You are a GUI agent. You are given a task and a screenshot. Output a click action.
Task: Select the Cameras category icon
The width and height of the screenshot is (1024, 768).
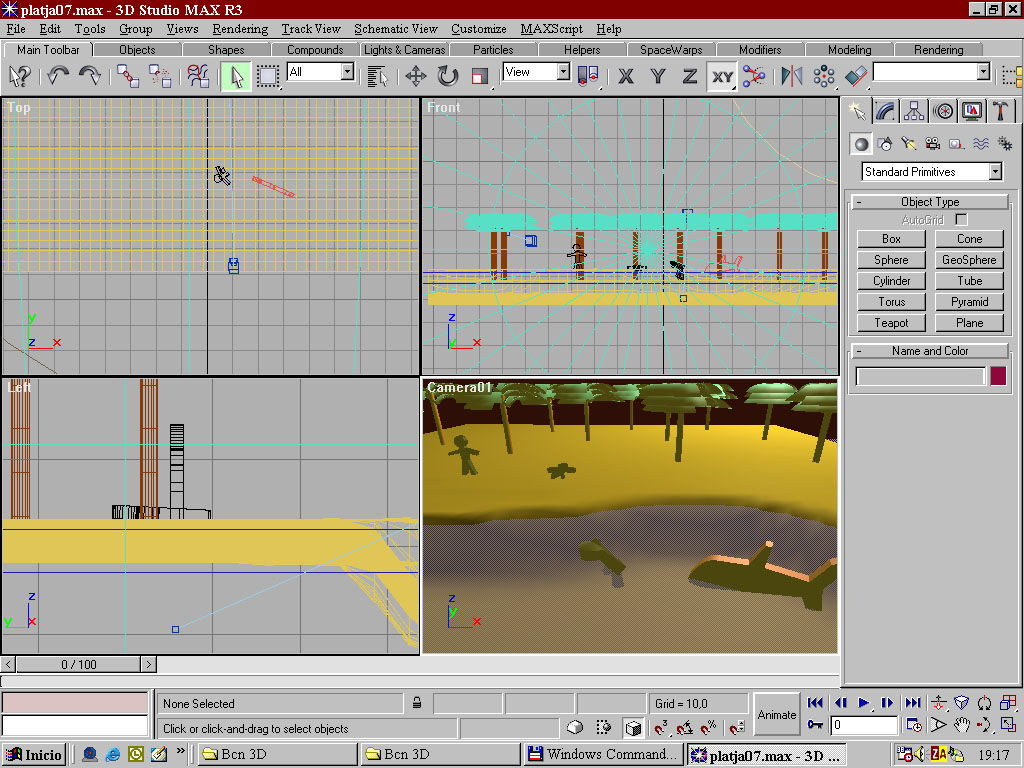[x=932, y=144]
